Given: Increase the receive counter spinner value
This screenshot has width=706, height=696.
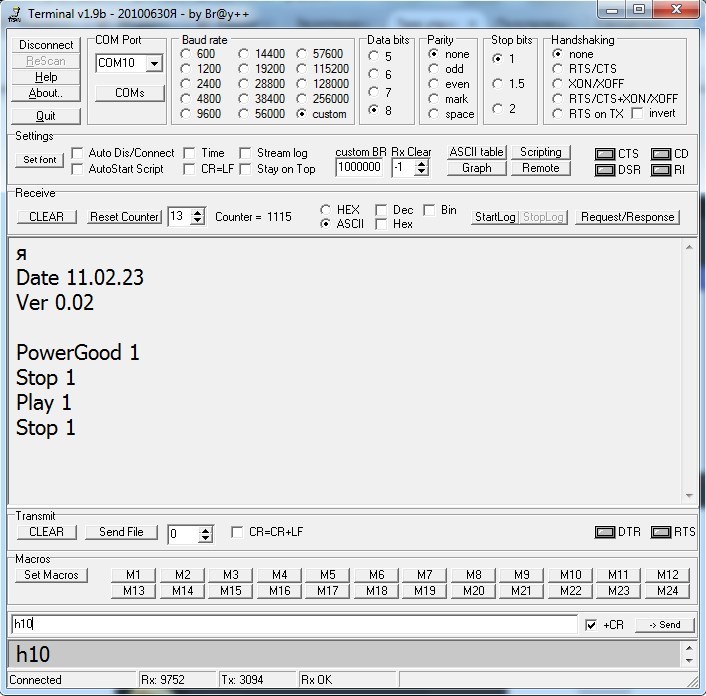Looking at the screenshot, I should click(197, 213).
